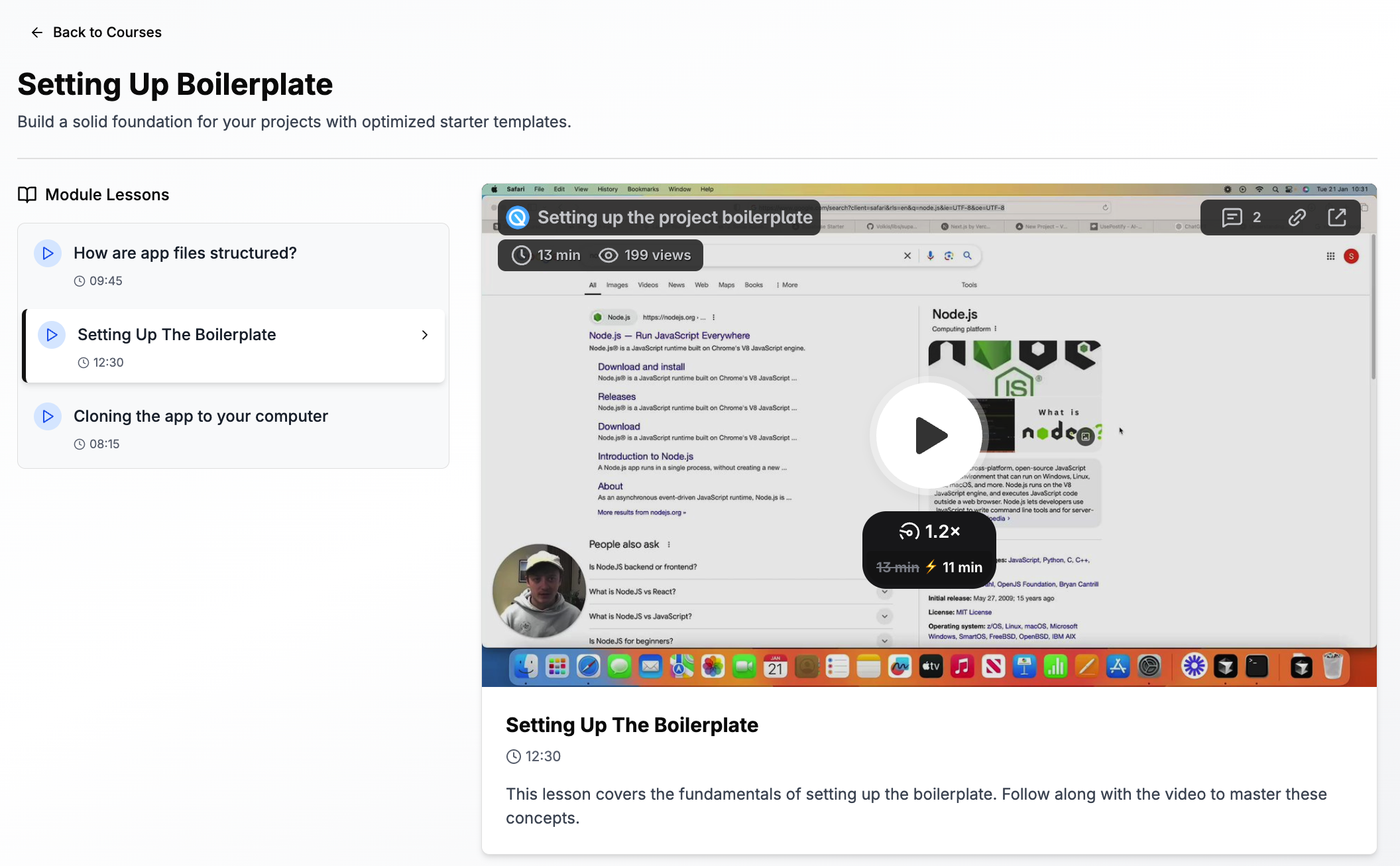Viewport: 1400px width, 866px height.
Task: Copy video link via chain icon
Action: coord(1297,217)
